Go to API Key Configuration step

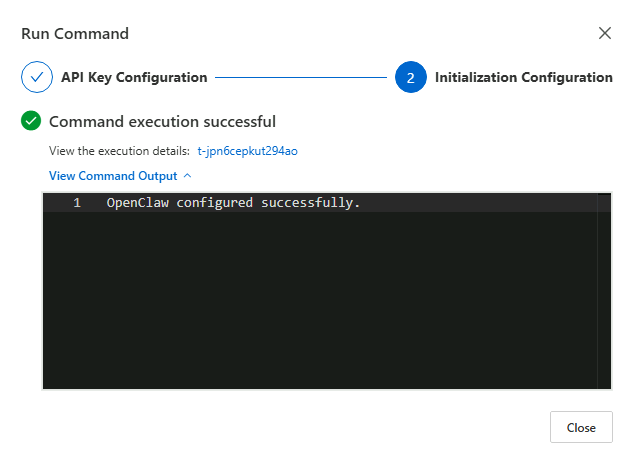(x=134, y=77)
